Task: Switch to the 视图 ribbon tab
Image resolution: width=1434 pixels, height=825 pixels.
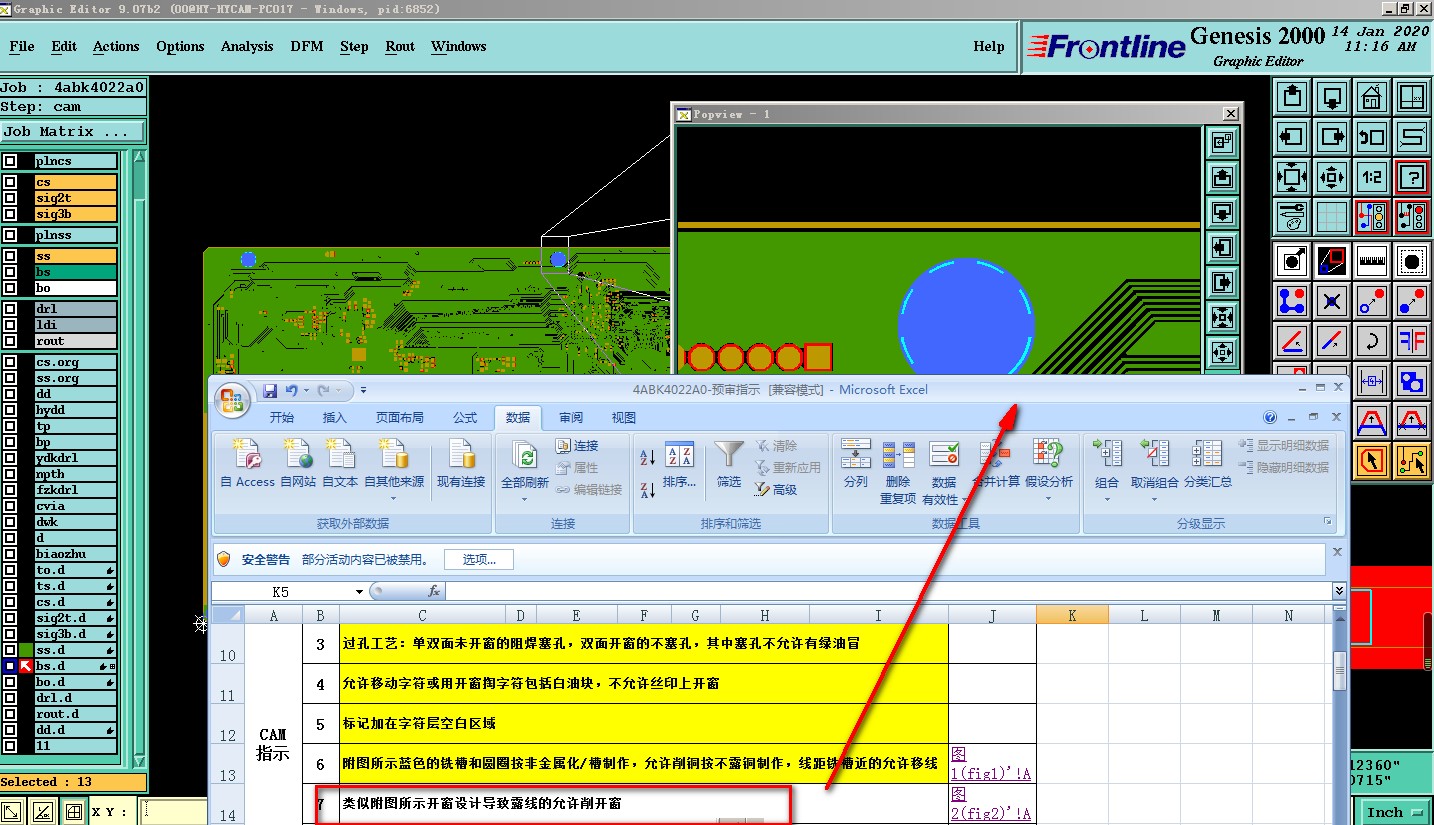Action: pos(624,418)
